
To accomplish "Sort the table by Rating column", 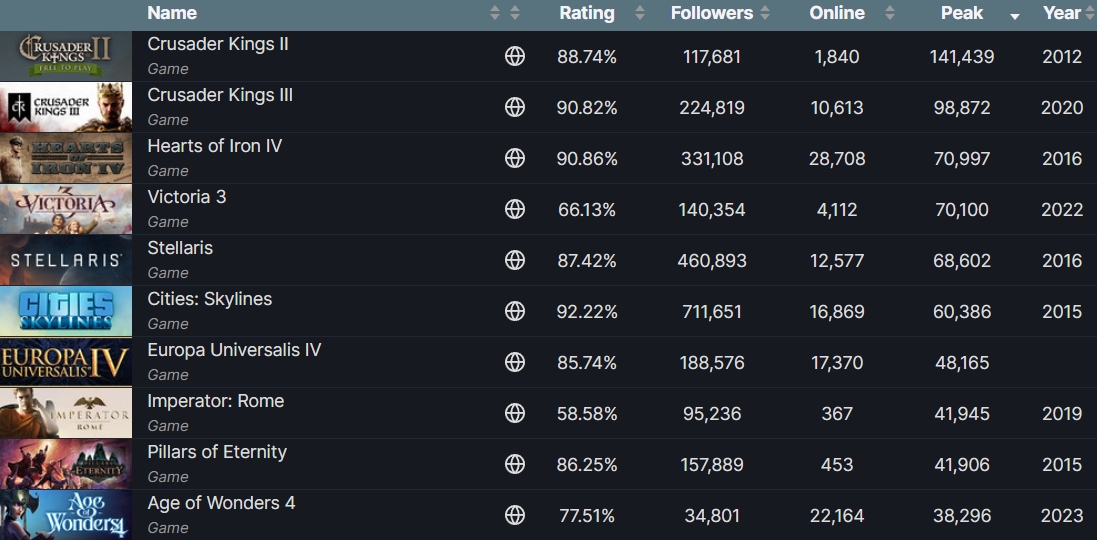I will [x=587, y=13].
